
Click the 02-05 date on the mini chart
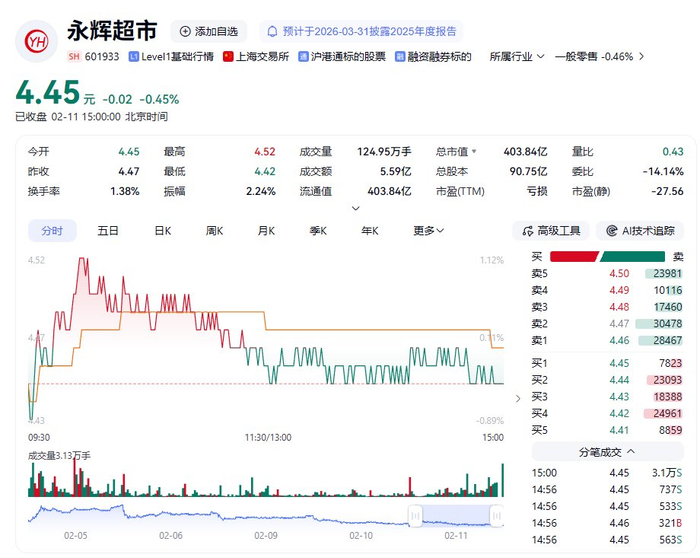75,535
